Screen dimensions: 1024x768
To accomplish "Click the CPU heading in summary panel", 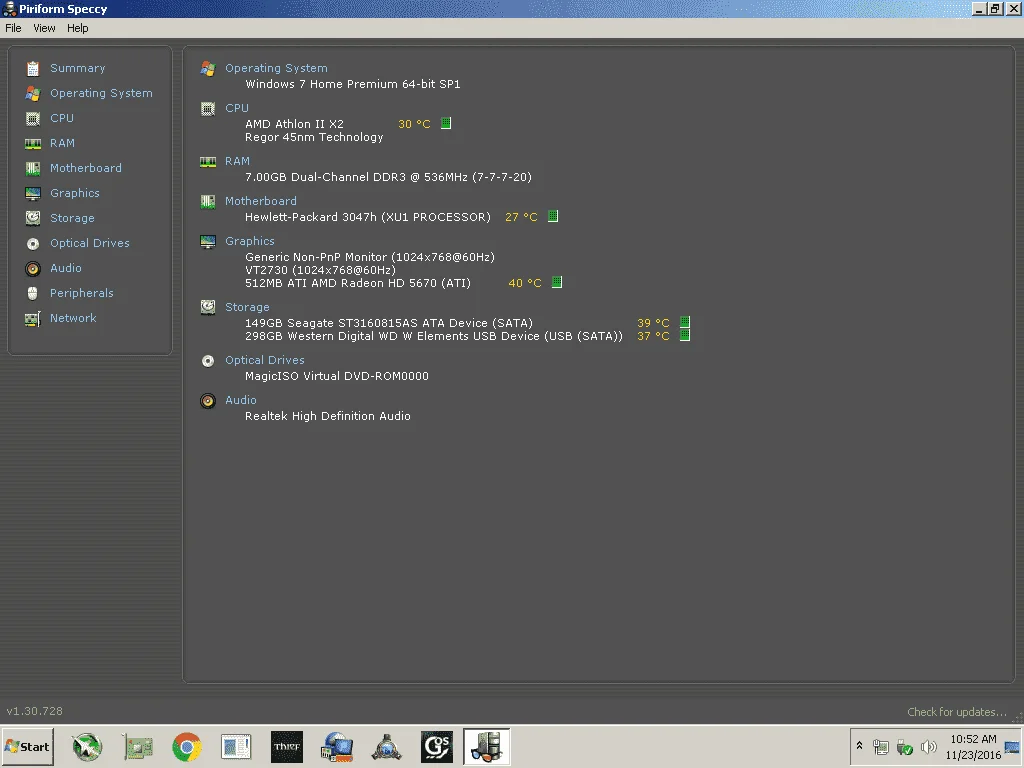I will tap(236, 108).
